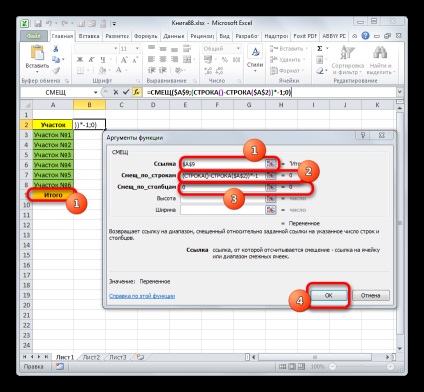
Task: Open the Find and Select binoculars icon
Action: click(380, 53)
